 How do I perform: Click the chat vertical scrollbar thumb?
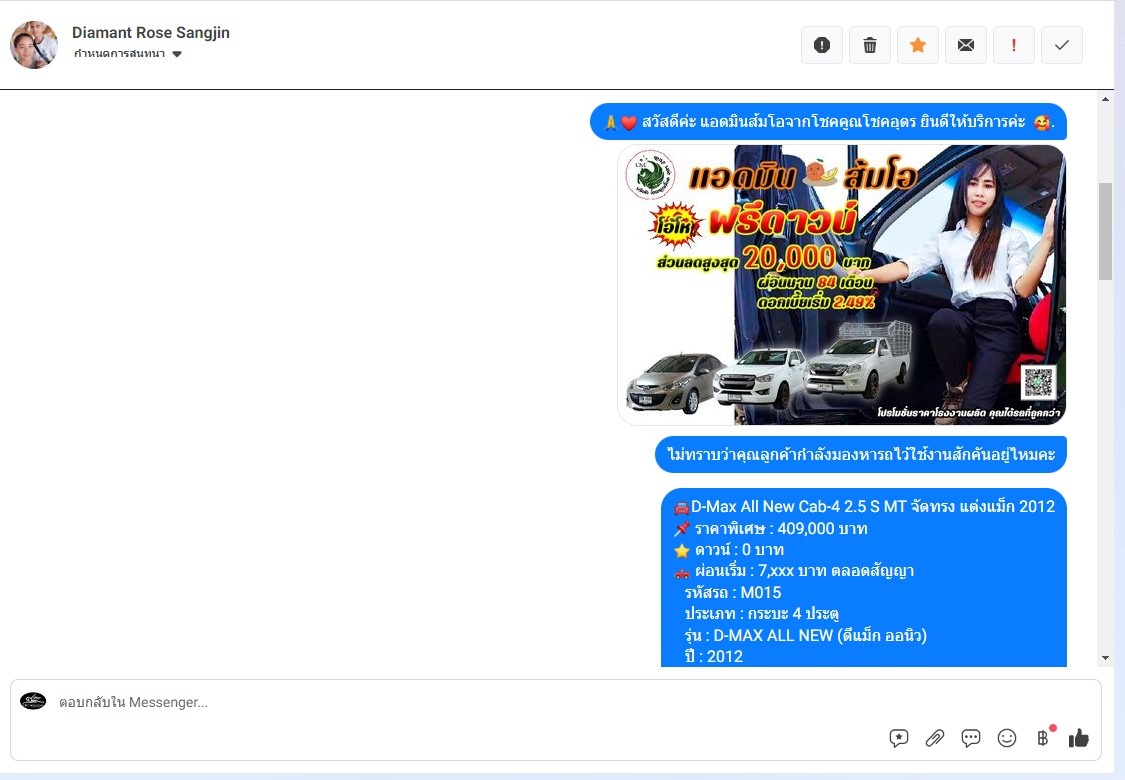(1105, 231)
